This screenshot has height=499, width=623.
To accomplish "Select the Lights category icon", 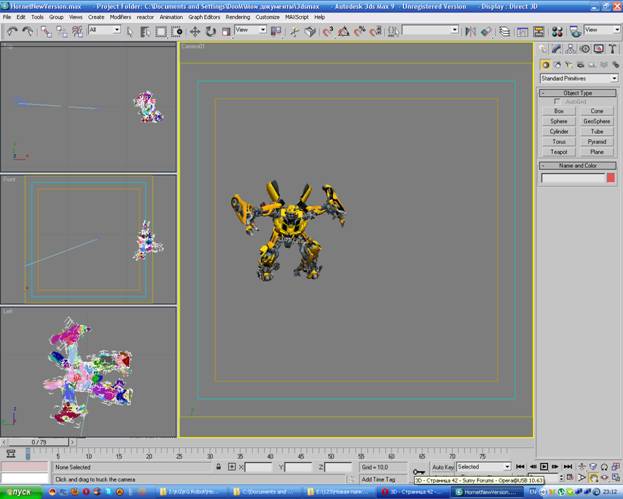I will point(570,64).
